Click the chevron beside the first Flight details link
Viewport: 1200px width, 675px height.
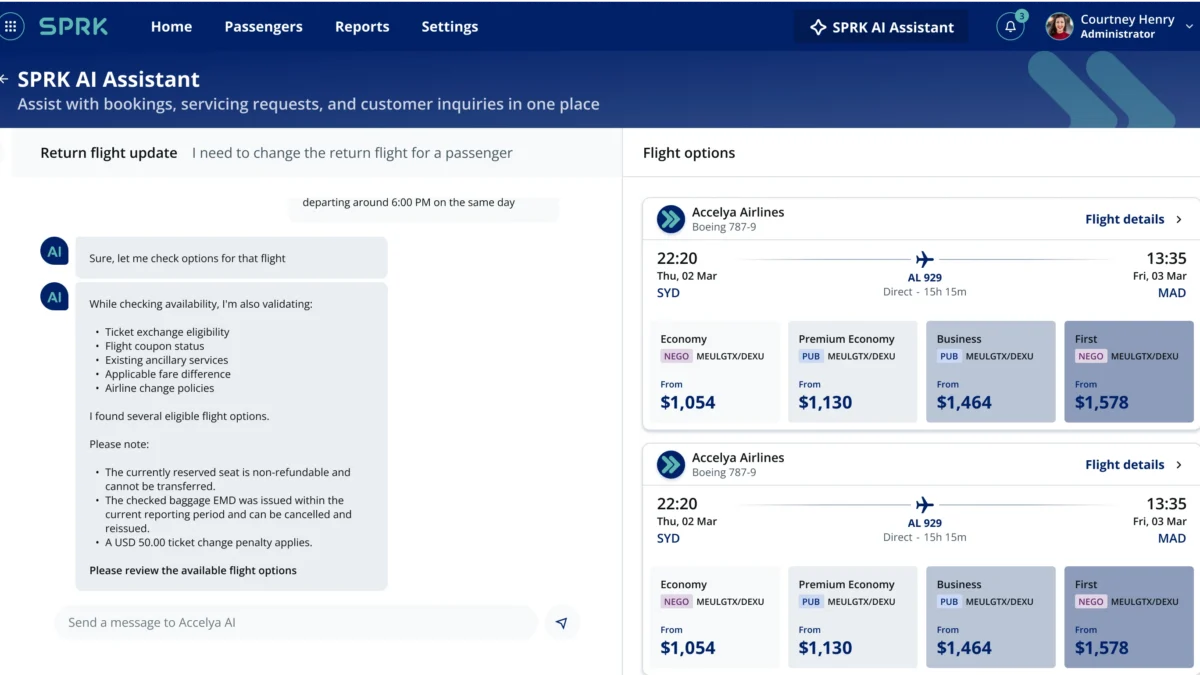pyautogui.click(x=1179, y=219)
